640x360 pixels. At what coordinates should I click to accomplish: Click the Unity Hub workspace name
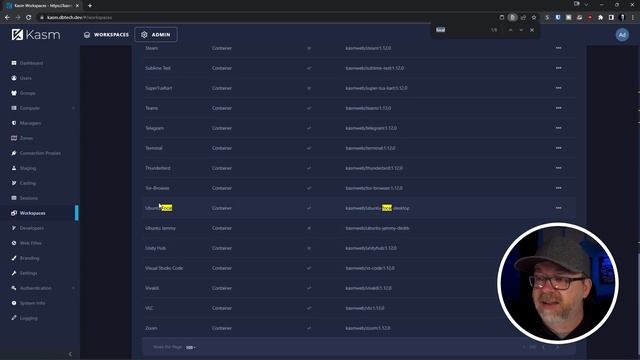155,248
